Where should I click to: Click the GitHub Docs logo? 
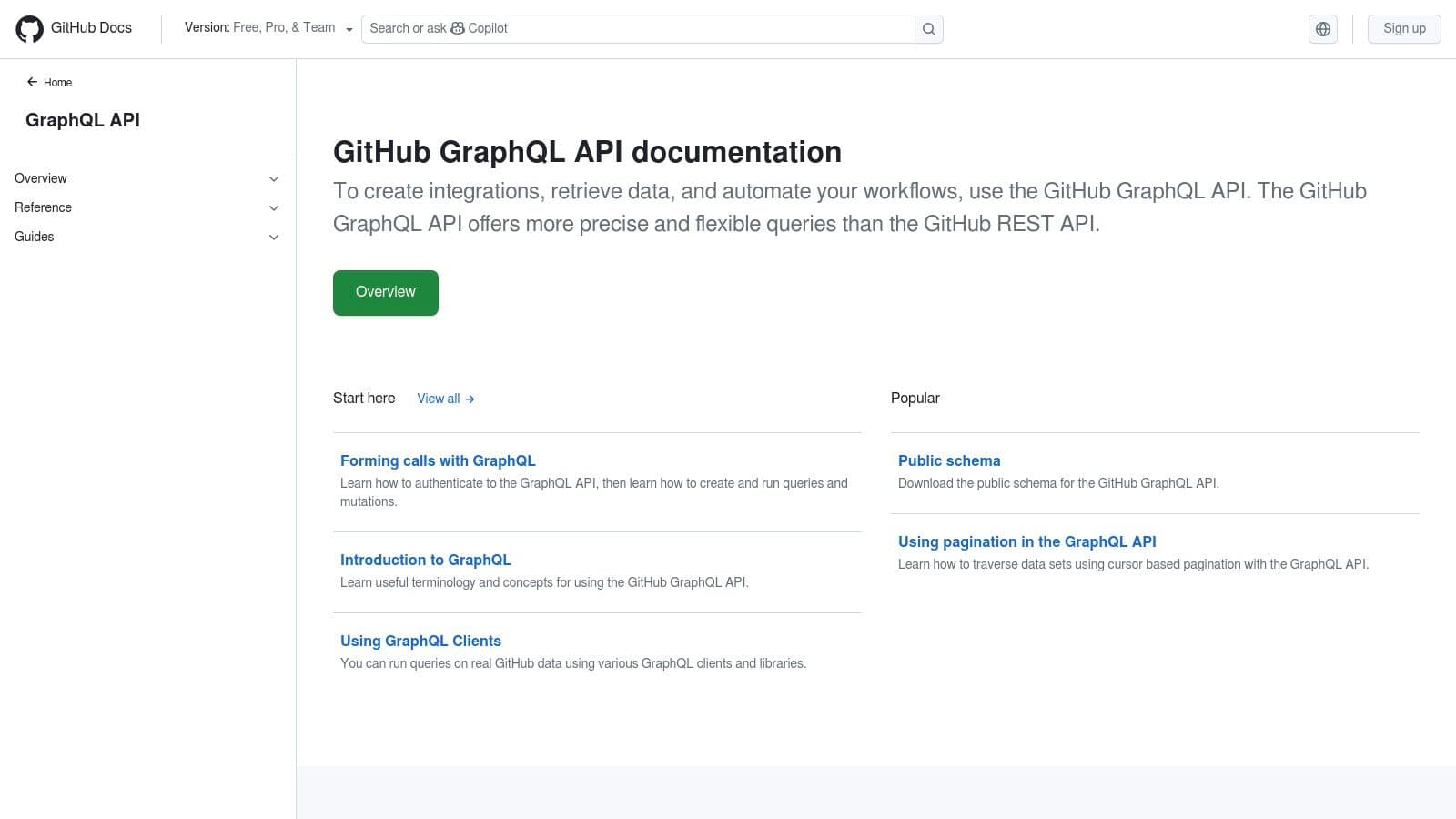tap(76, 28)
